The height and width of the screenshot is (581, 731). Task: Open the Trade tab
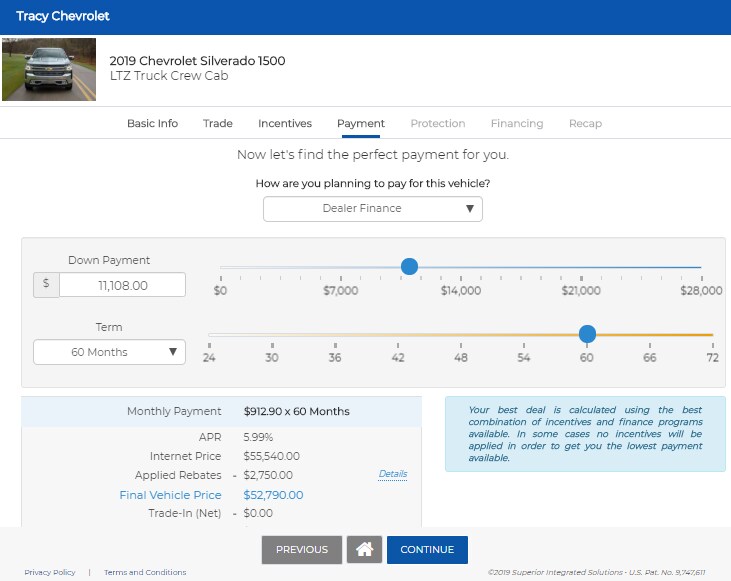tap(218, 124)
